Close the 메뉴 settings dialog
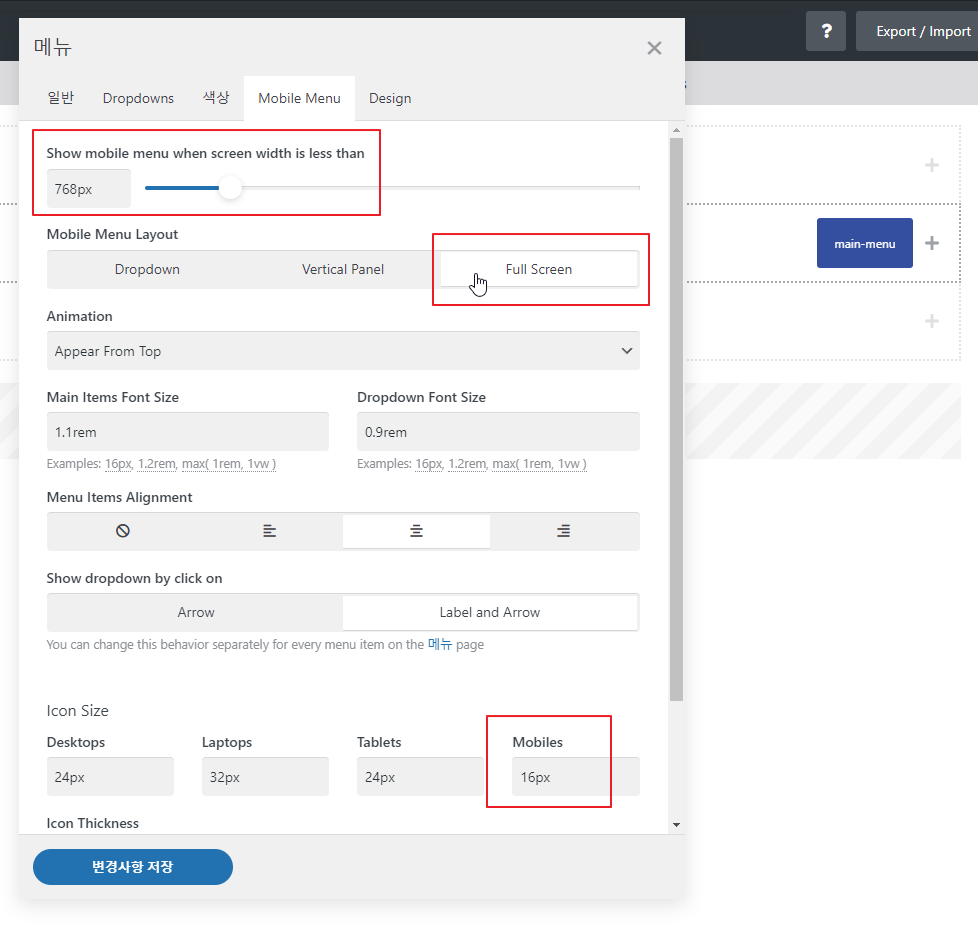Screen dimensions: 978x925 pyautogui.click(x=654, y=48)
